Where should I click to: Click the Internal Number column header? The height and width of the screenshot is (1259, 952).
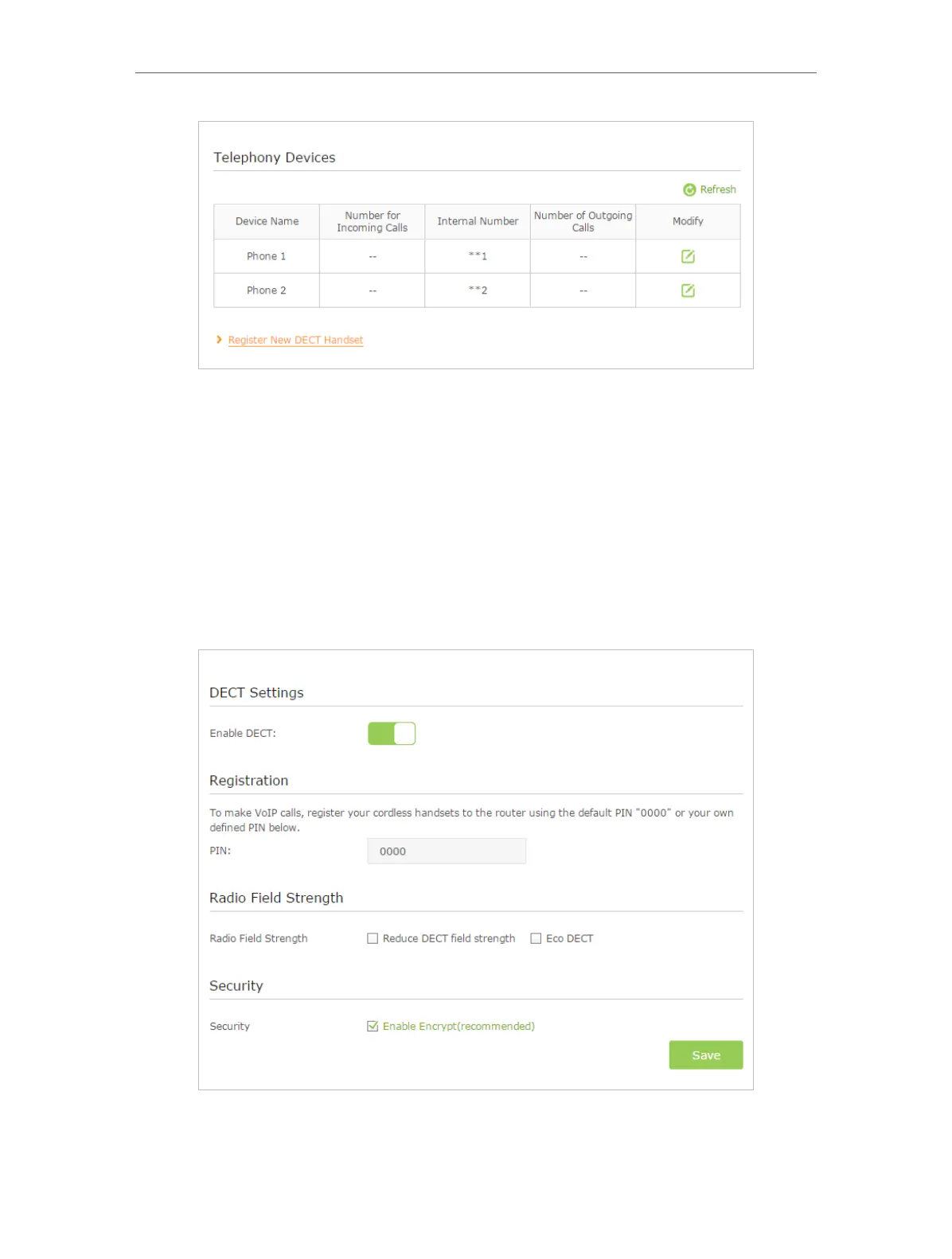click(478, 221)
